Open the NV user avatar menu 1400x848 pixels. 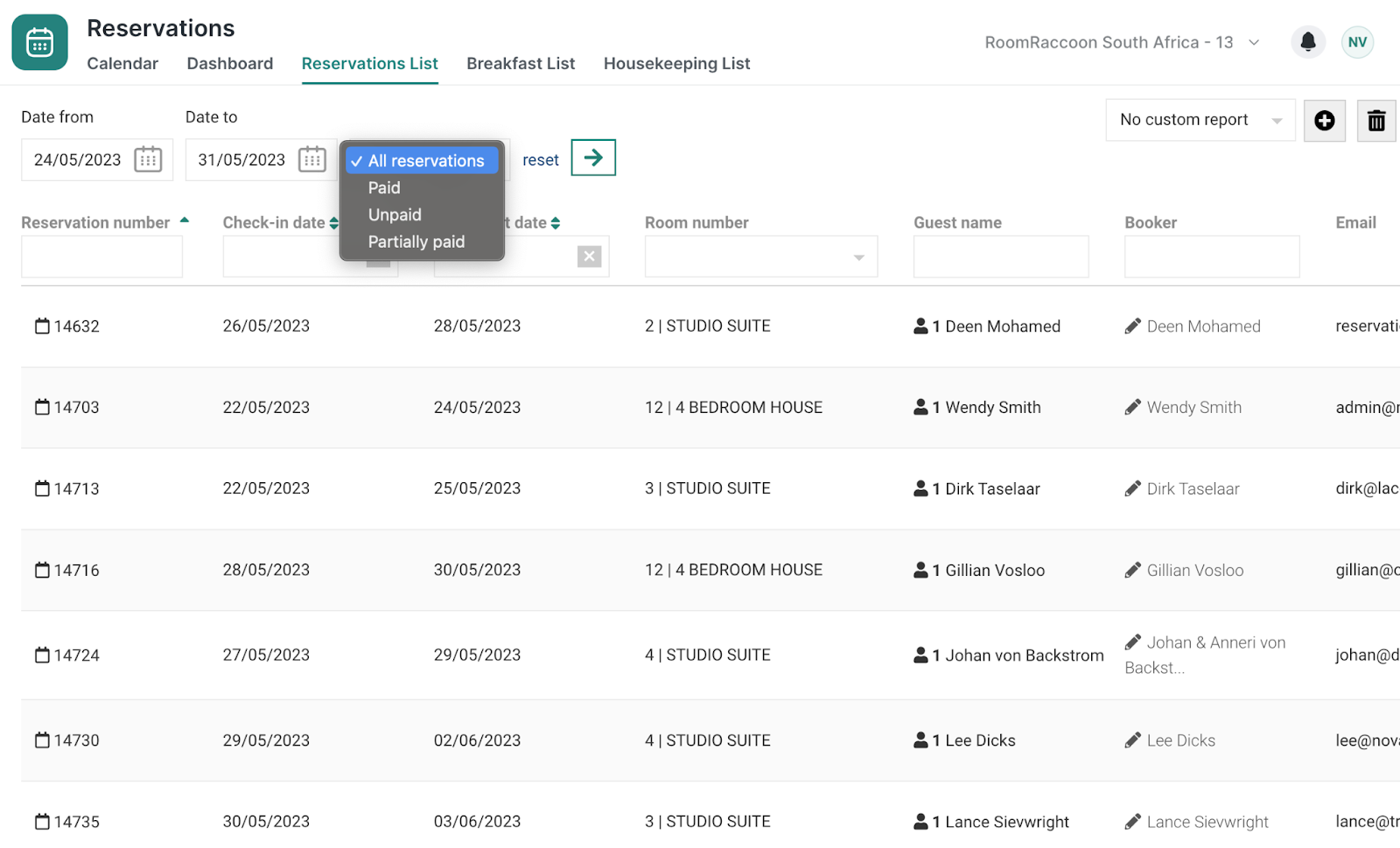pos(1357,42)
